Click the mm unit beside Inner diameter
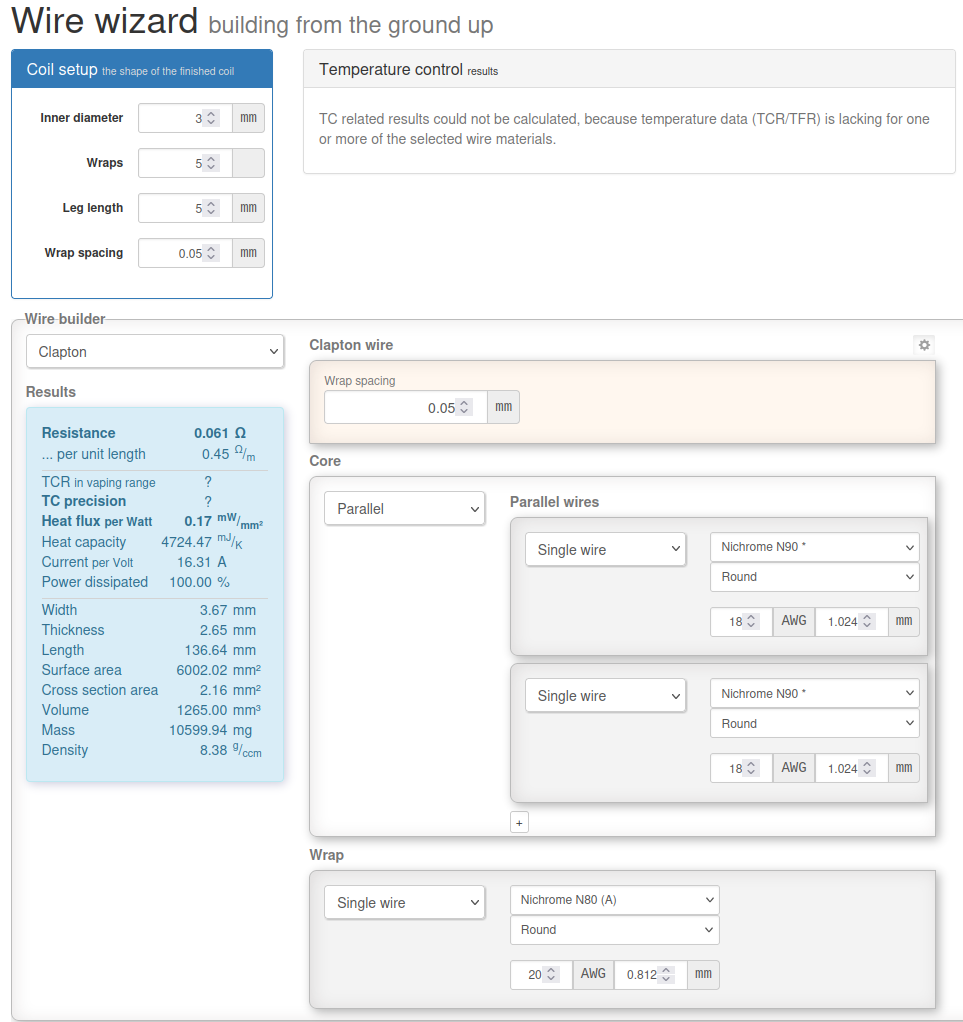963x1022 pixels. click(x=248, y=118)
